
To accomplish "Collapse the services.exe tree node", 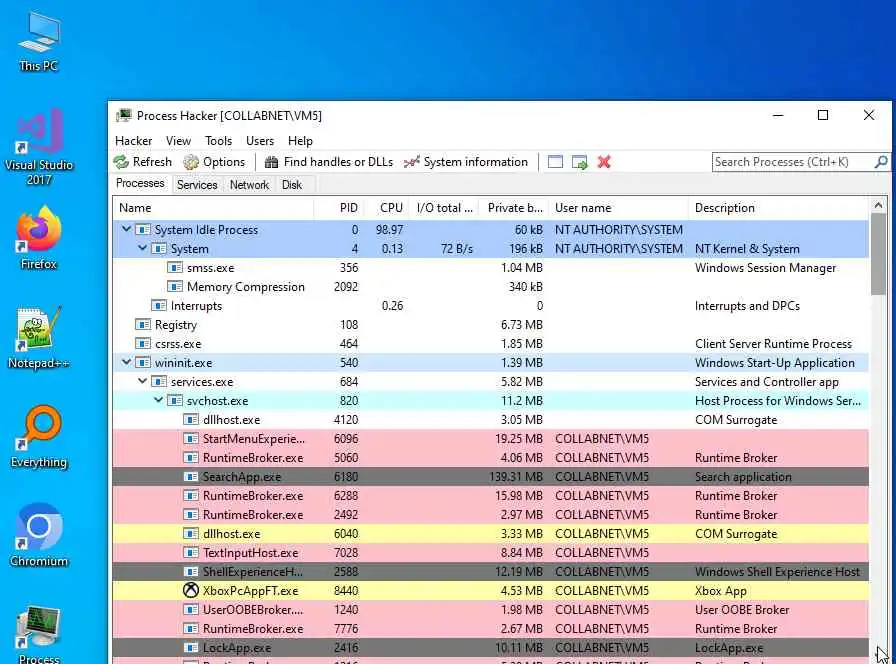I will pos(143,381).
